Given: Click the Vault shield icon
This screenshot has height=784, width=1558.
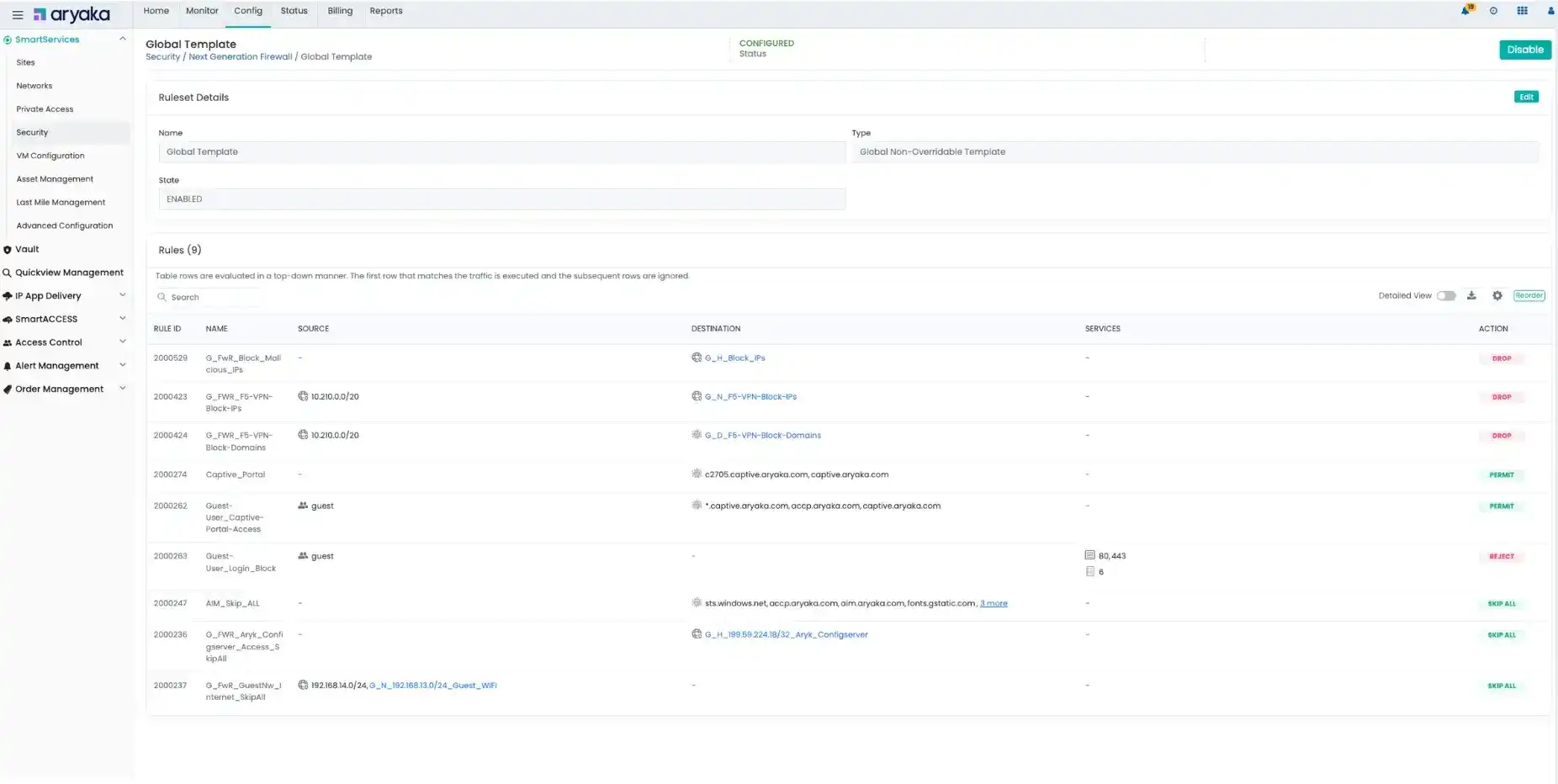Looking at the screenshot, I should pyautogui.click(x=8, y=250).
